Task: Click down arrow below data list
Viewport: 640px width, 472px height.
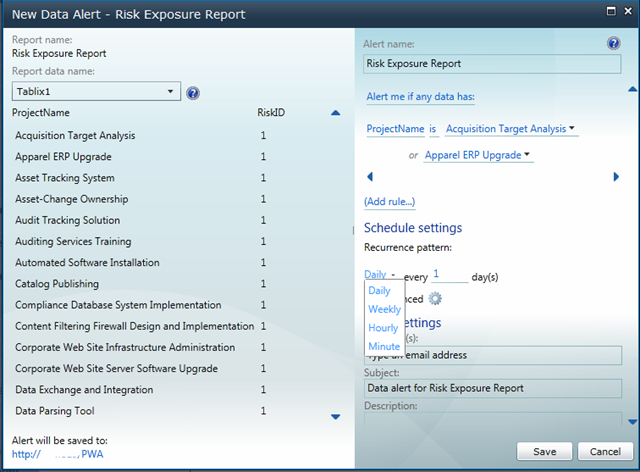Action: pyautogui.click(x=336, y=417)
